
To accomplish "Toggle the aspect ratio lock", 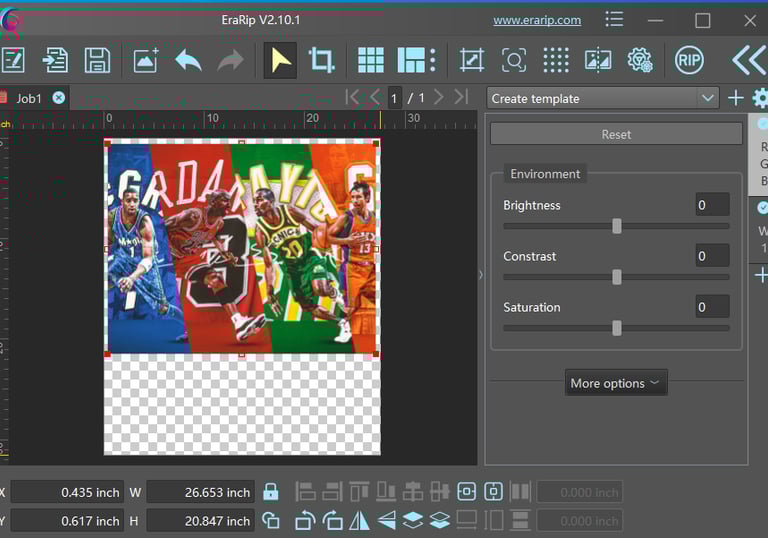I will 270,492.
